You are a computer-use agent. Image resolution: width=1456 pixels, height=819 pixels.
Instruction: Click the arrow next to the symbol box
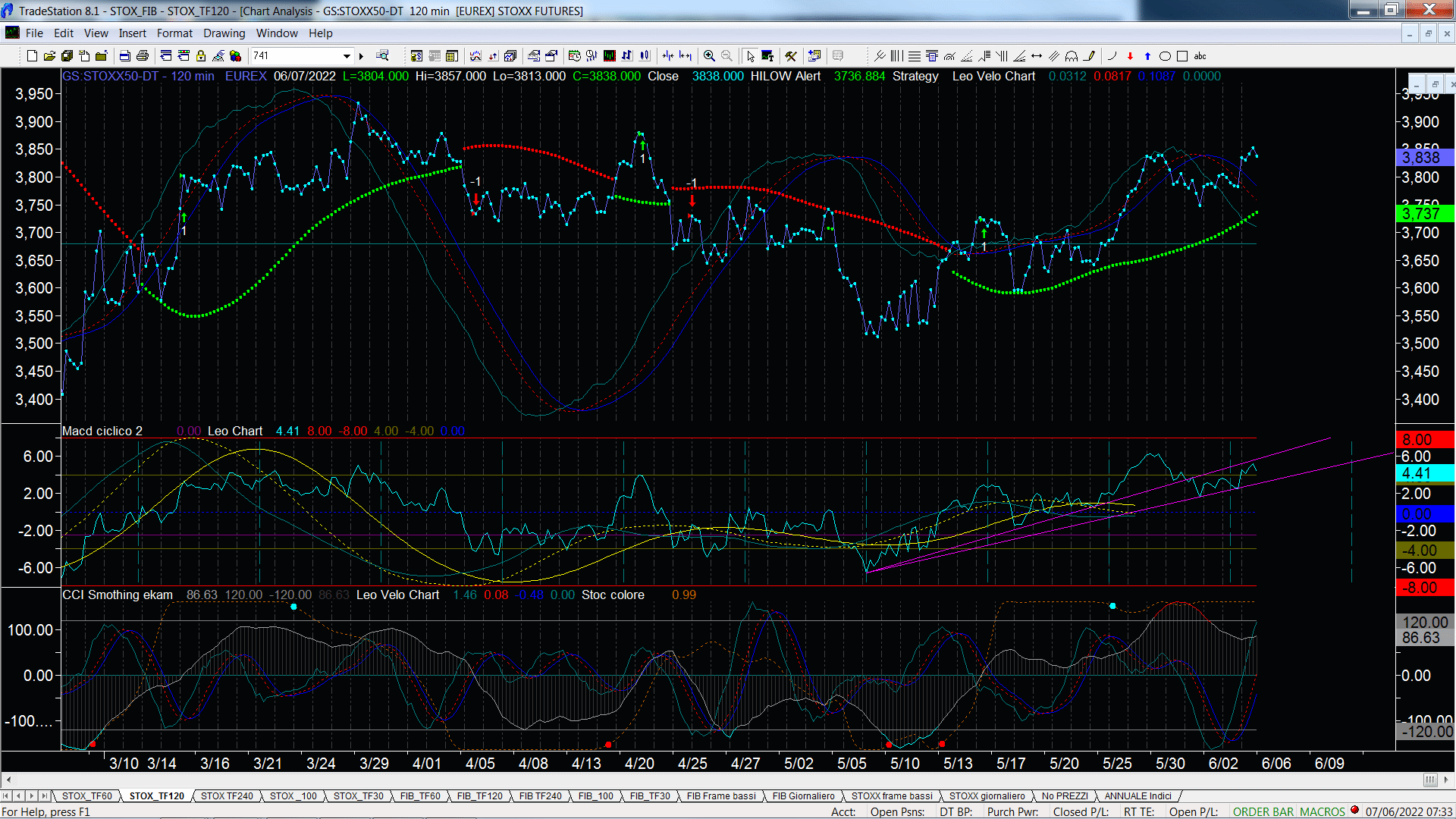pos(361,56)
